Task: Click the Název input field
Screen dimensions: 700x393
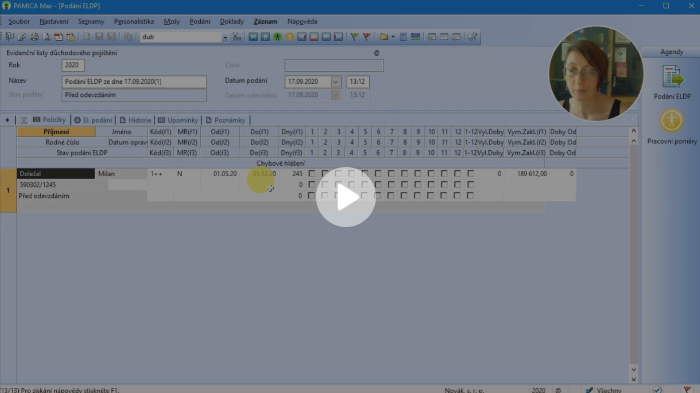Action: click(x=134, y=82)
